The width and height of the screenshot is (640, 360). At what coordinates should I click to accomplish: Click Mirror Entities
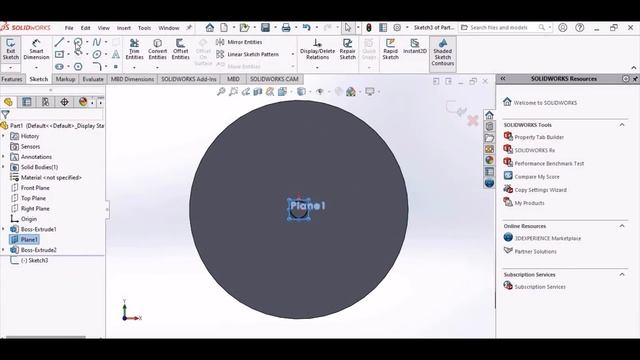pyautogui.click(x=239, y=42)
